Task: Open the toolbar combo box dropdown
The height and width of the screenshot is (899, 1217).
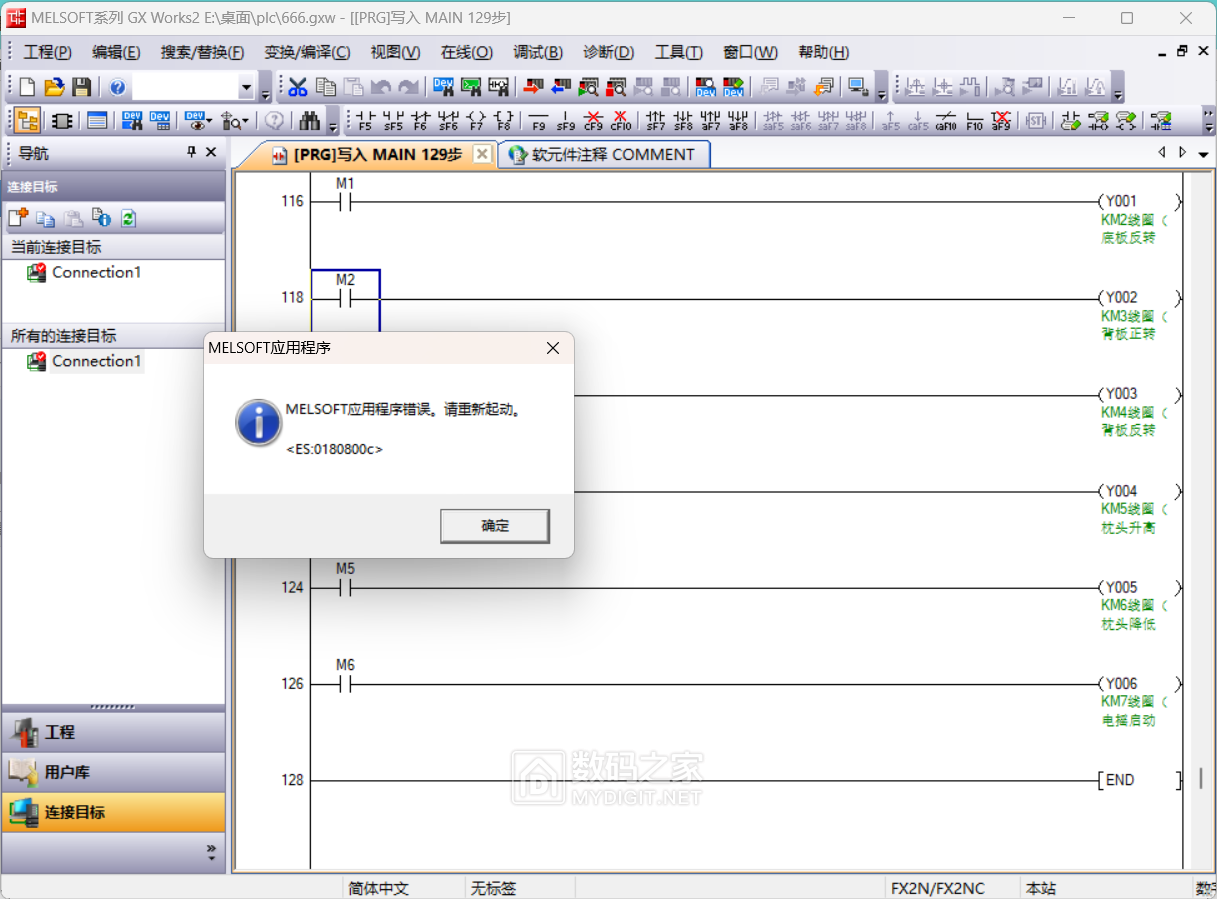Action: pyautogui.click(x=246, y=88)
